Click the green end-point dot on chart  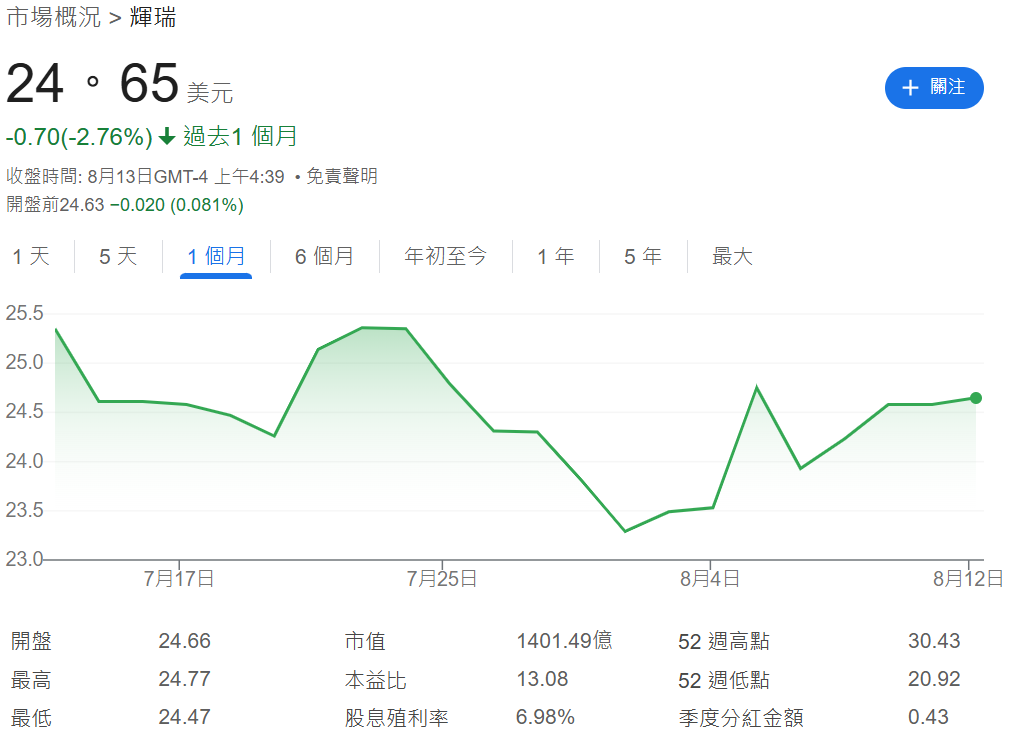tap(975, 398)
